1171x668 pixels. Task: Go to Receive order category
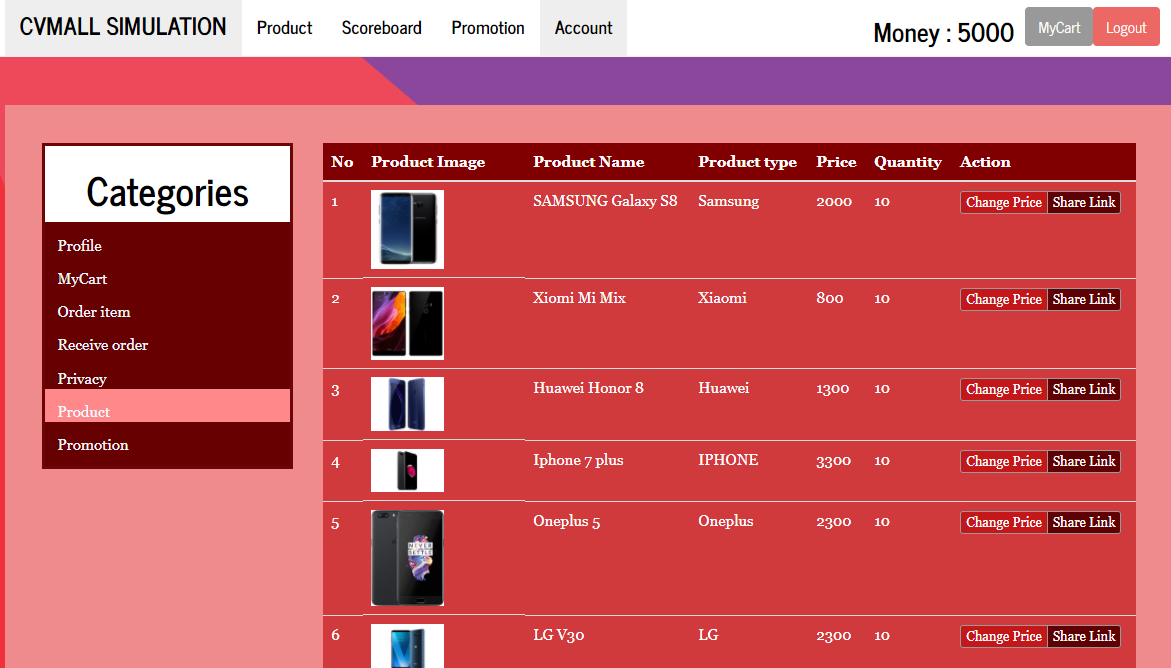pyautogui.click(x=103, y=345)
